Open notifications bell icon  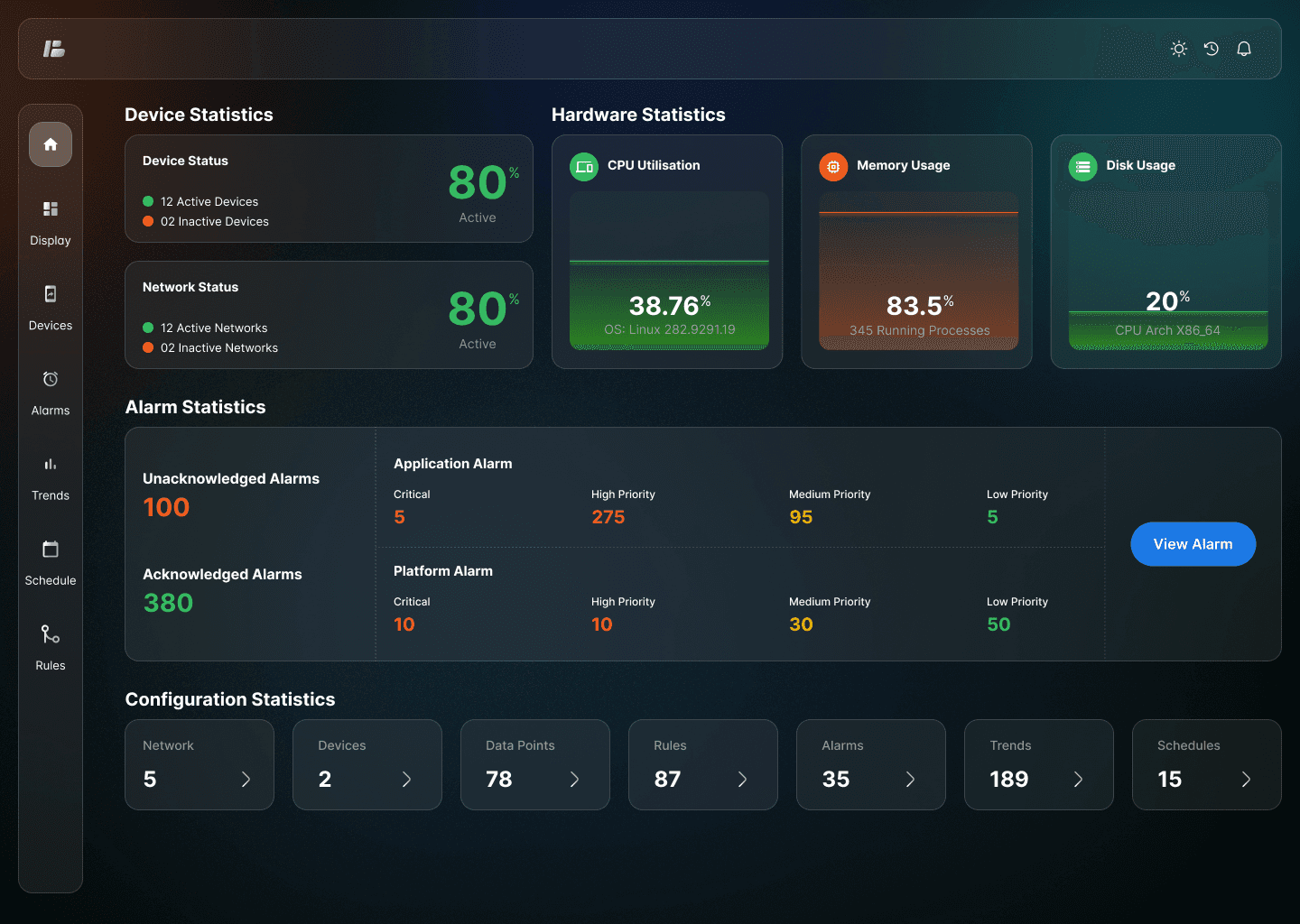point(1244,49)
